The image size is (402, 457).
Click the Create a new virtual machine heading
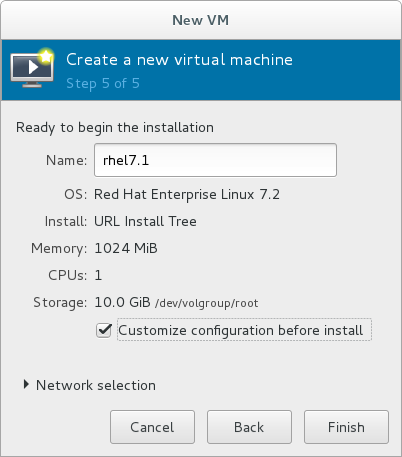coord(179,60)
